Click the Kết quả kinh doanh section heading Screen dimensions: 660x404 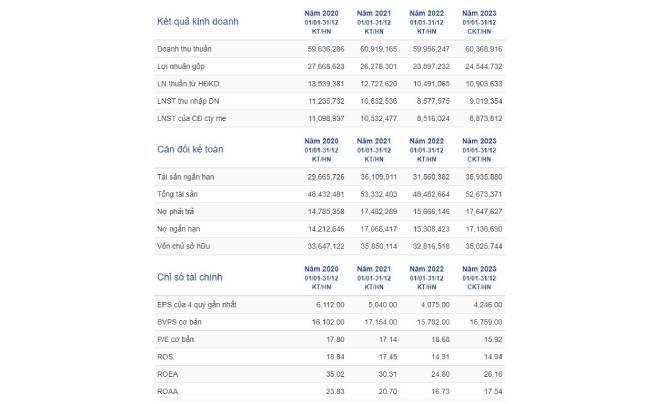(197, 21)
